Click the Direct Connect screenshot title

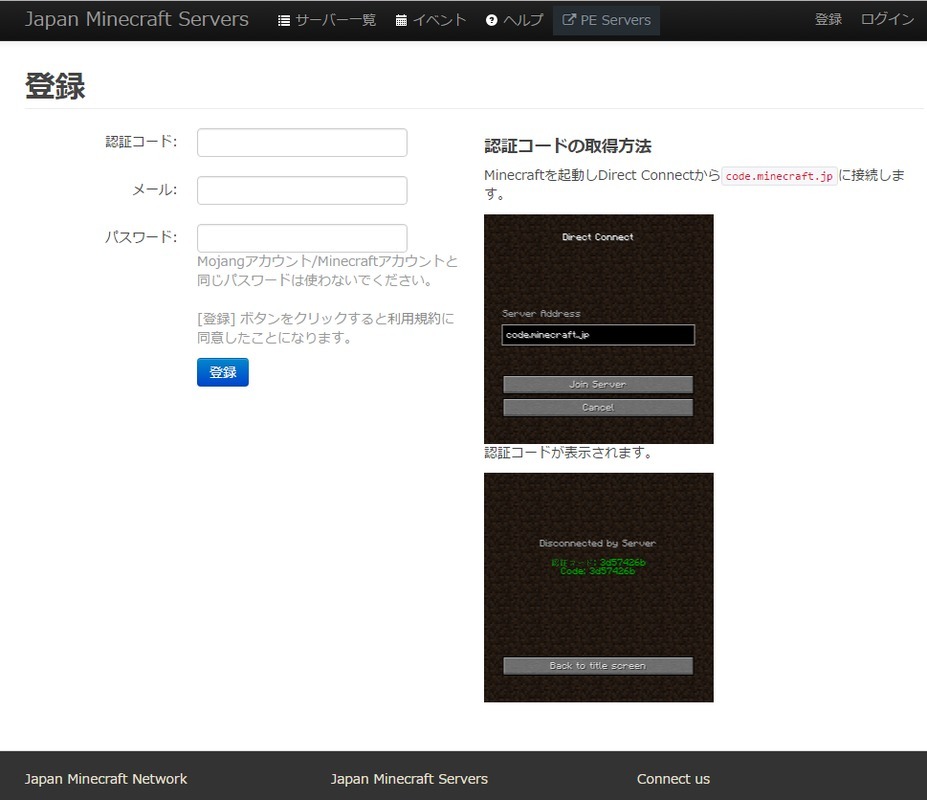[598, 237]
